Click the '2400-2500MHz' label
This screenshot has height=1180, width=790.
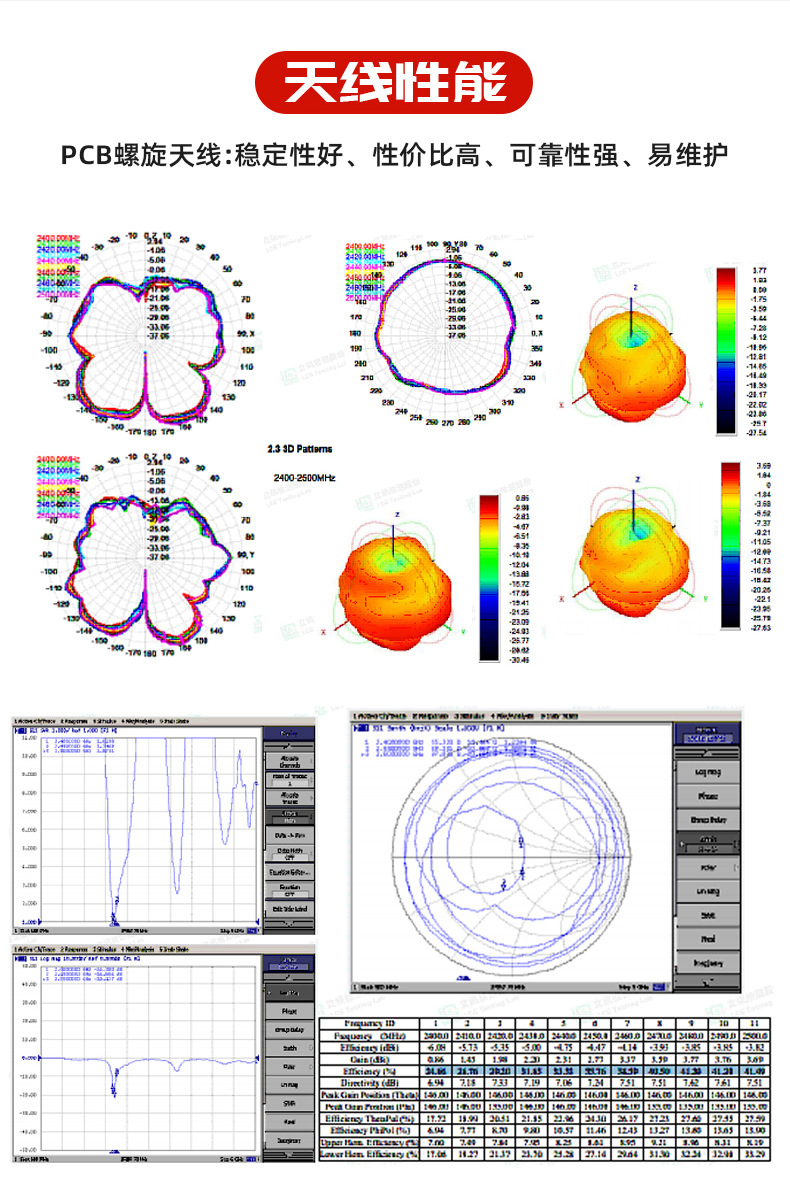point(304,478)
